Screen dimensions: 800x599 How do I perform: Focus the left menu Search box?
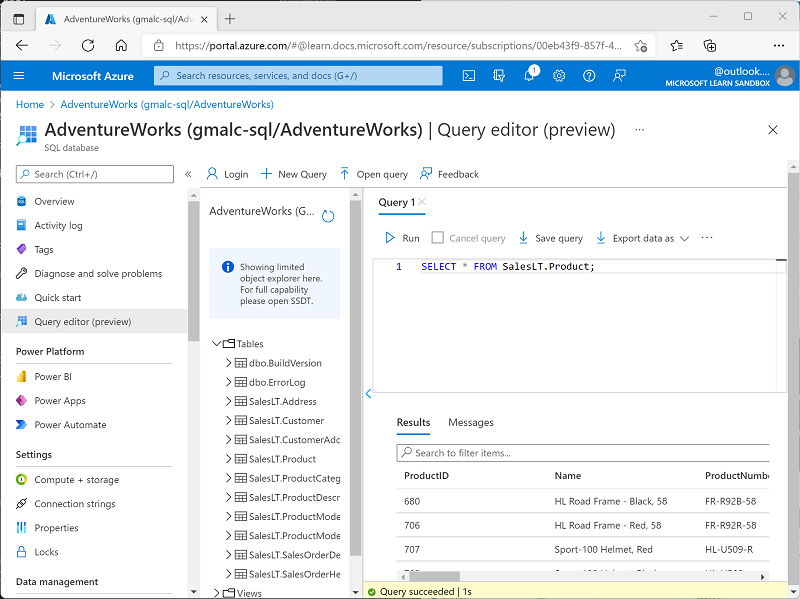(x=95, y=174)
